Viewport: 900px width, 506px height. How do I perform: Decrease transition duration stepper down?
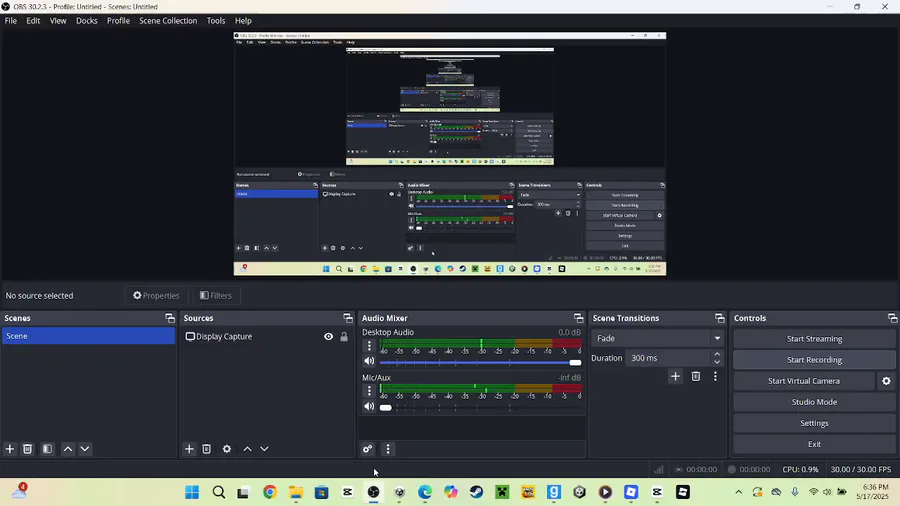717,362
